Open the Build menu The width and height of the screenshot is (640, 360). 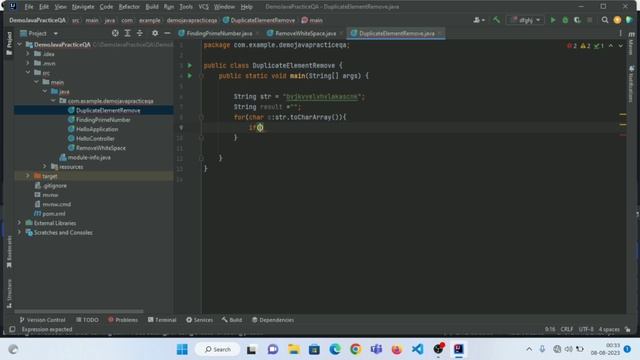point(152,7)
